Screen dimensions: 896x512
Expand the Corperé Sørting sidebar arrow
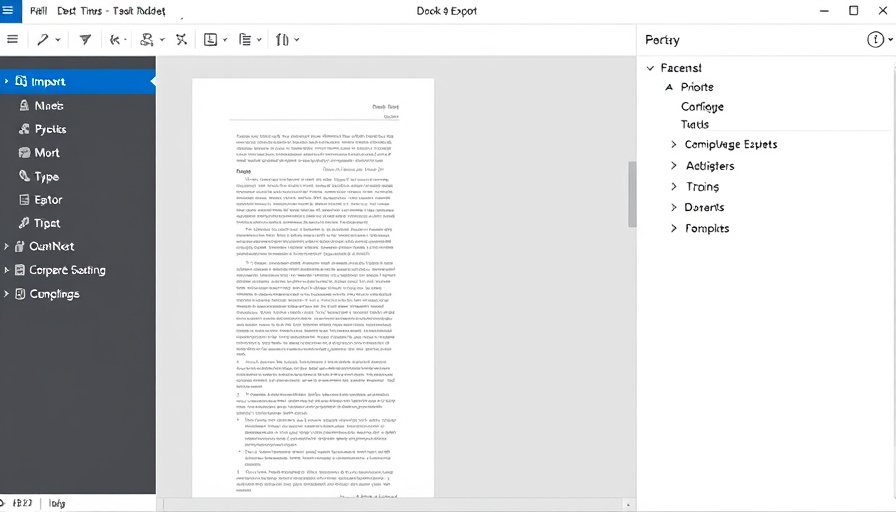click(6, 270)
